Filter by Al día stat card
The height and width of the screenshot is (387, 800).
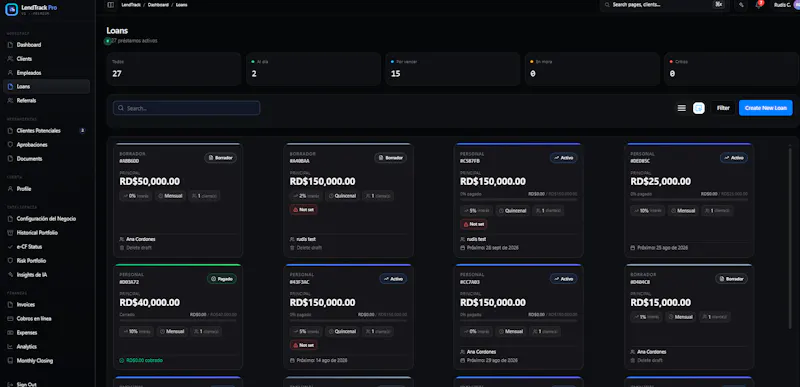(313, 69)
